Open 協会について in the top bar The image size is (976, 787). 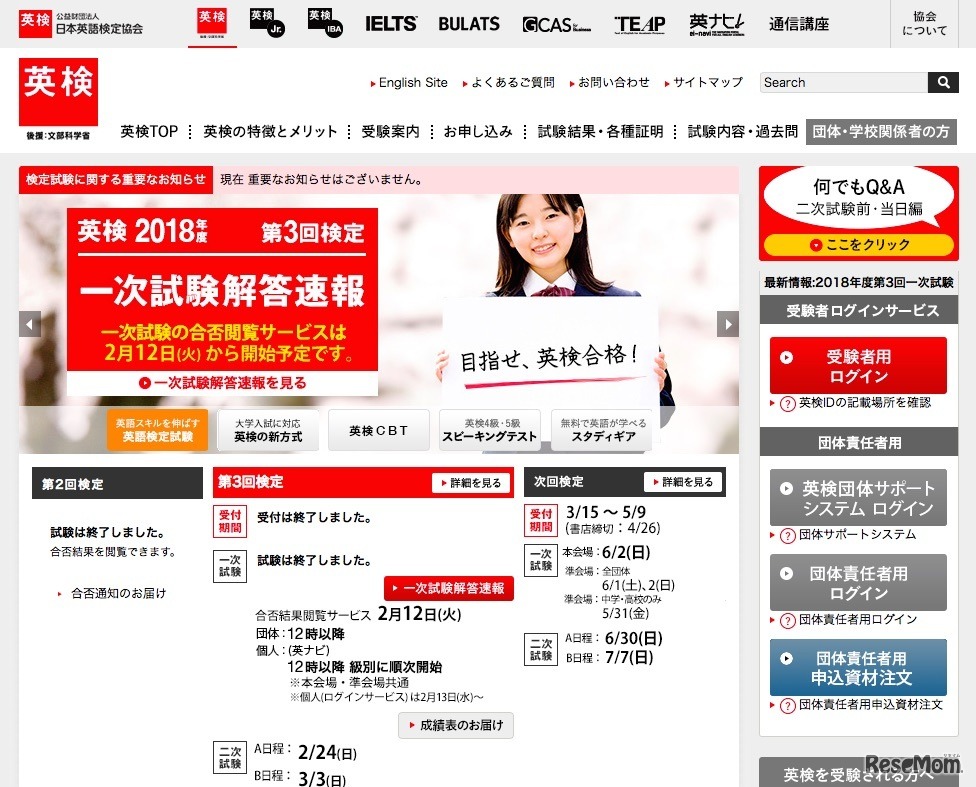924,24
